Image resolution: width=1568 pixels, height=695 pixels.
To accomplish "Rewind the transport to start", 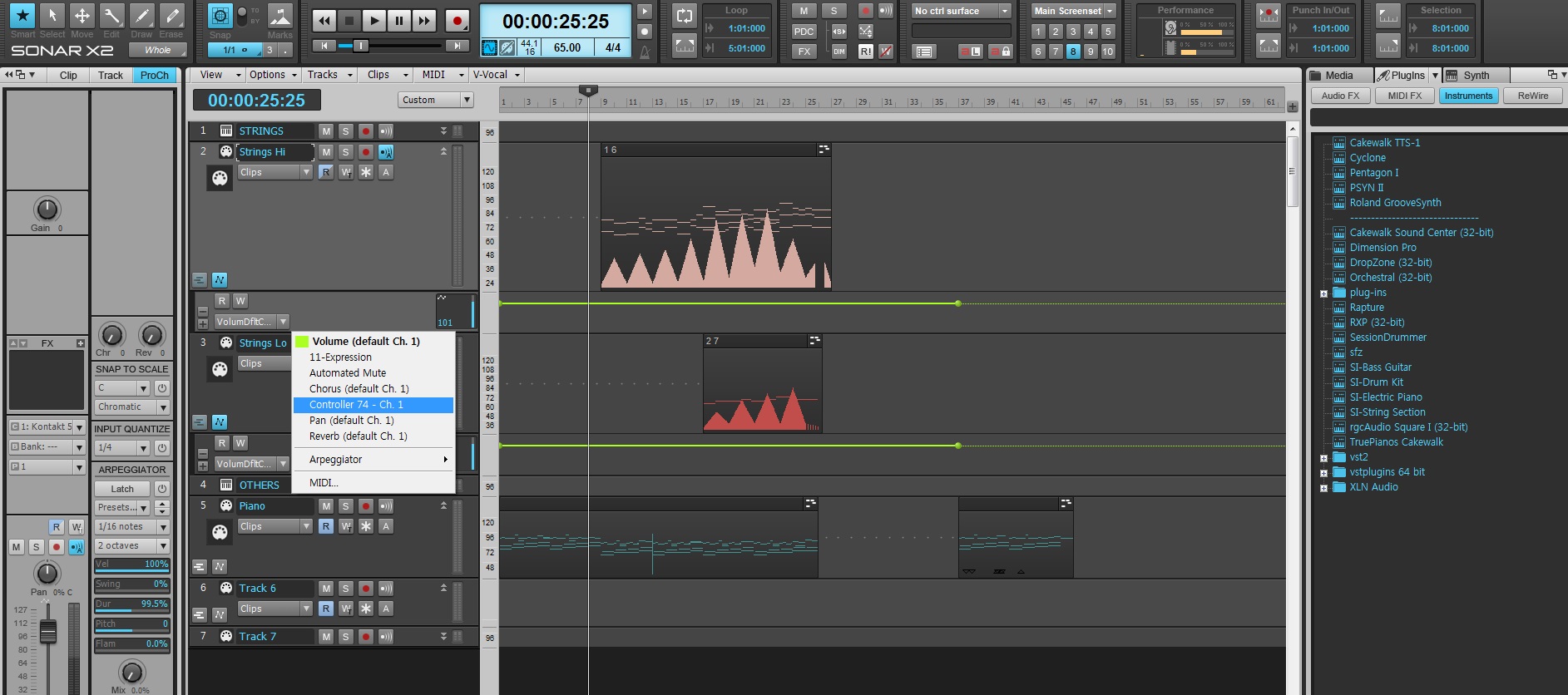I will pyautogui.click(x=324, y=21).
